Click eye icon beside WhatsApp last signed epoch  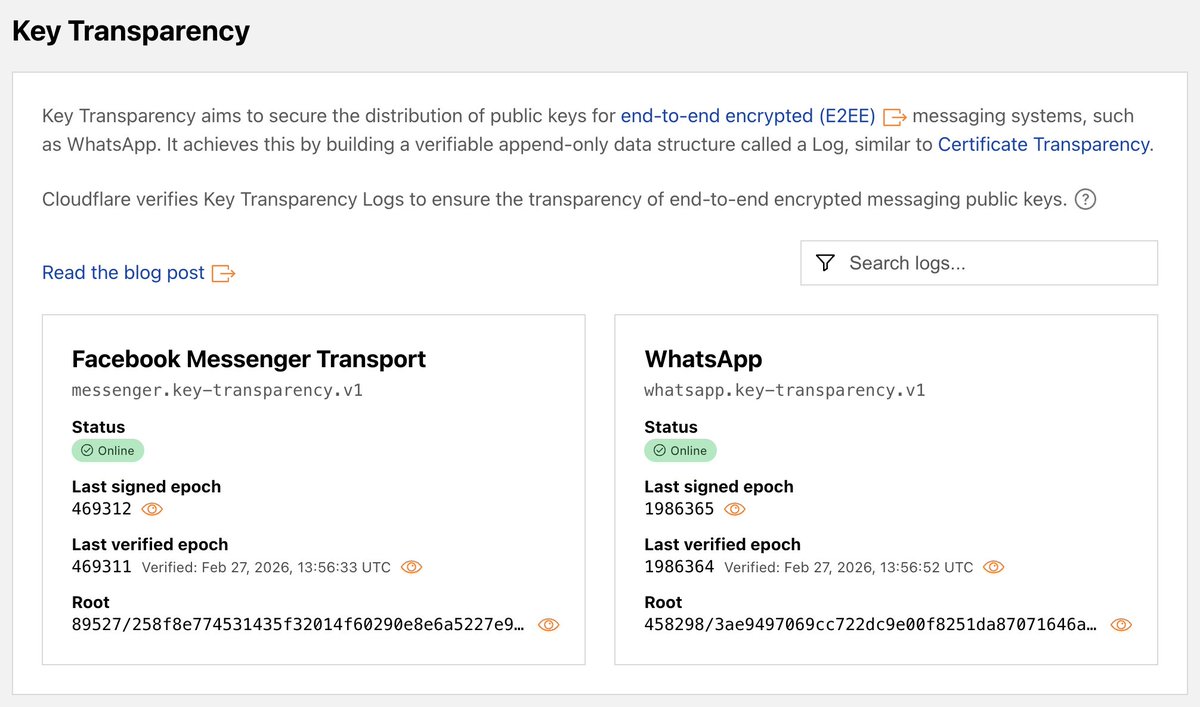point(734,509)
